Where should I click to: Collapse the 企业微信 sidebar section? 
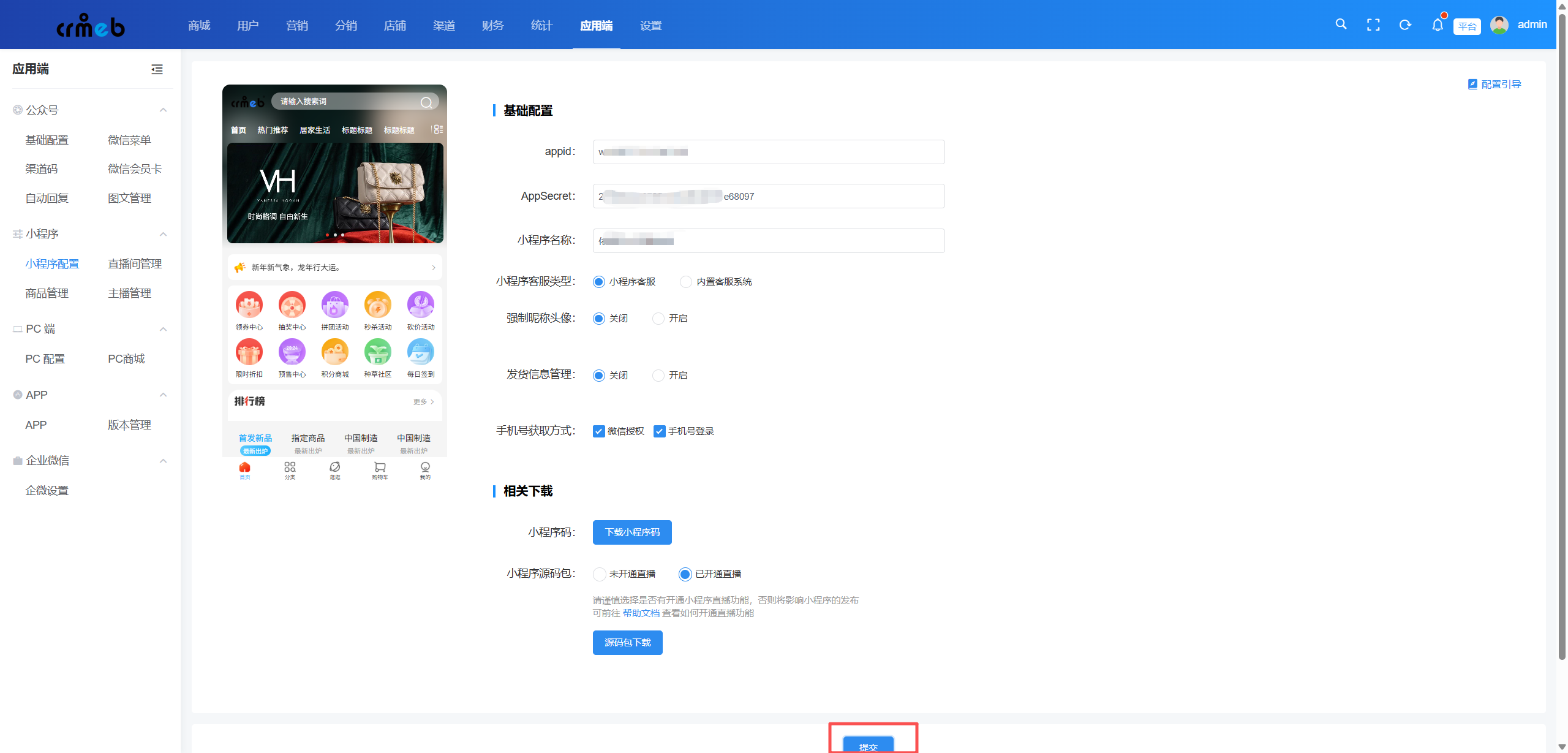[163, 461]
